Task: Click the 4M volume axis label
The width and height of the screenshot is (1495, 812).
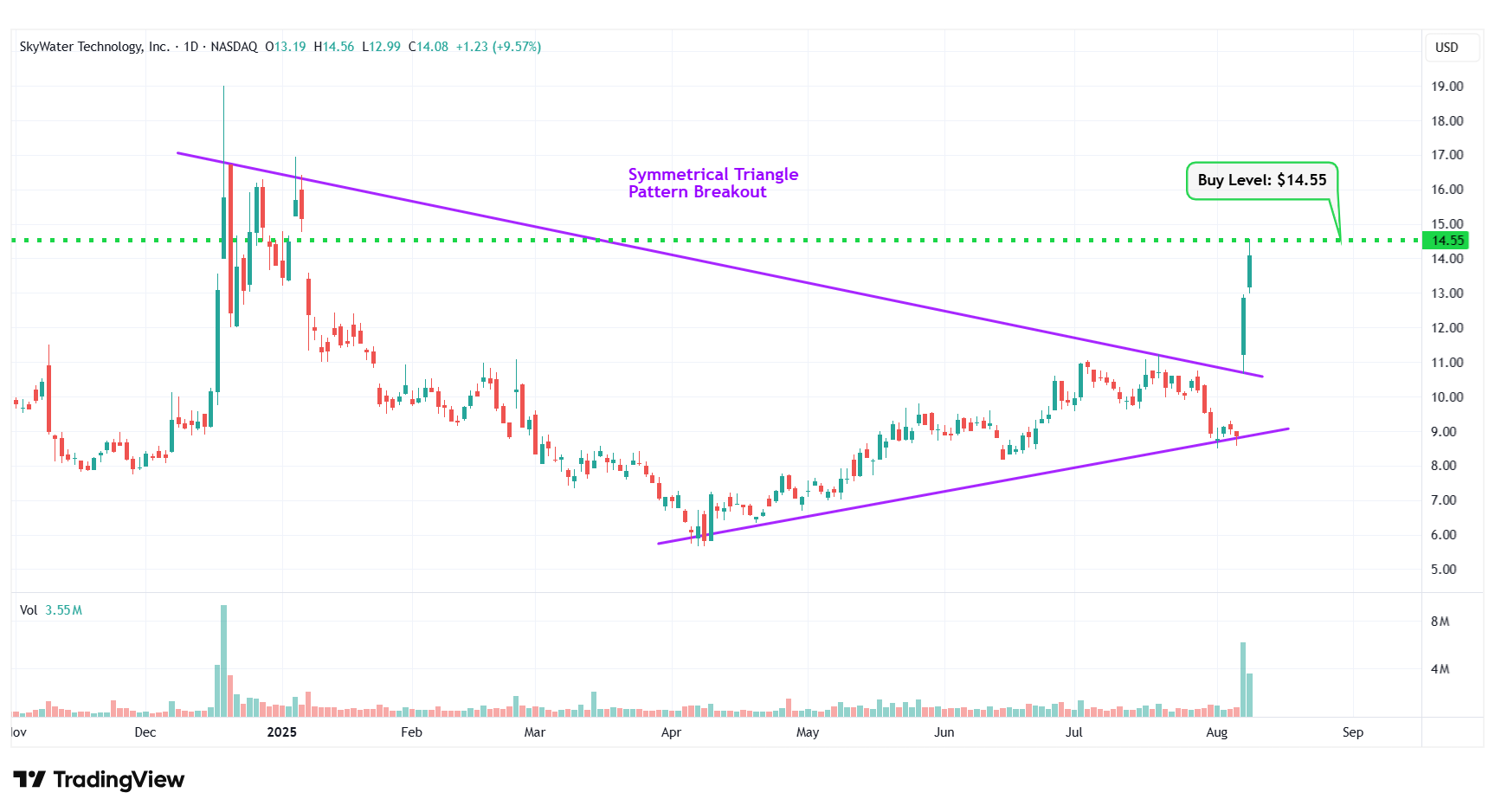Action: point(1440,669)
